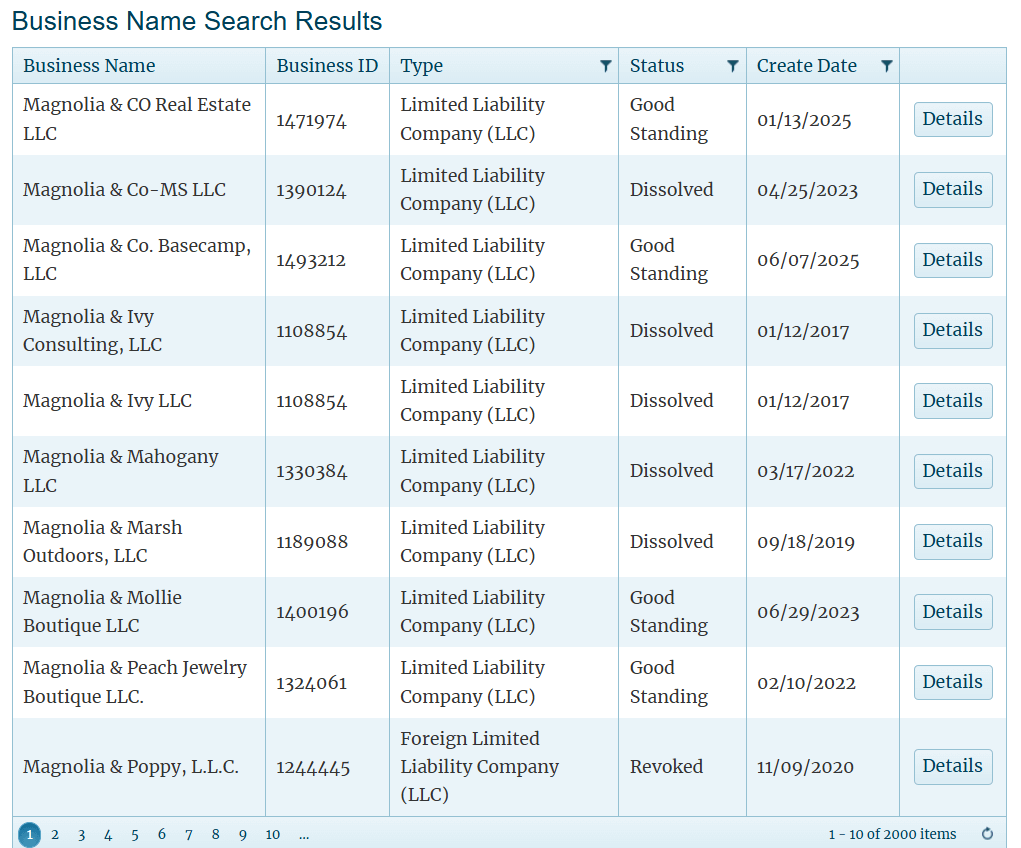Select current page 1 in the pager
Viewport: 1021px width, 848px height.
point(29,834)
